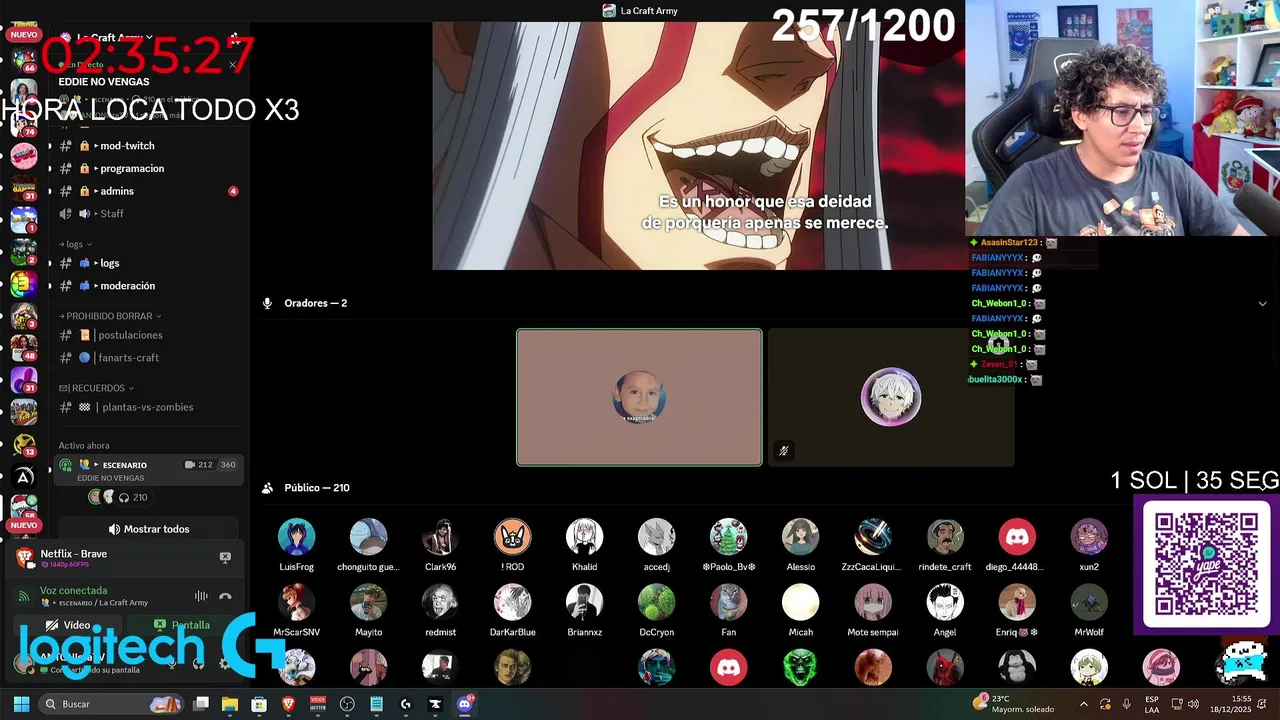Screen dimensions: 1280x720
Task: Click the Mostrar todos button
Action: pos(148,529)
